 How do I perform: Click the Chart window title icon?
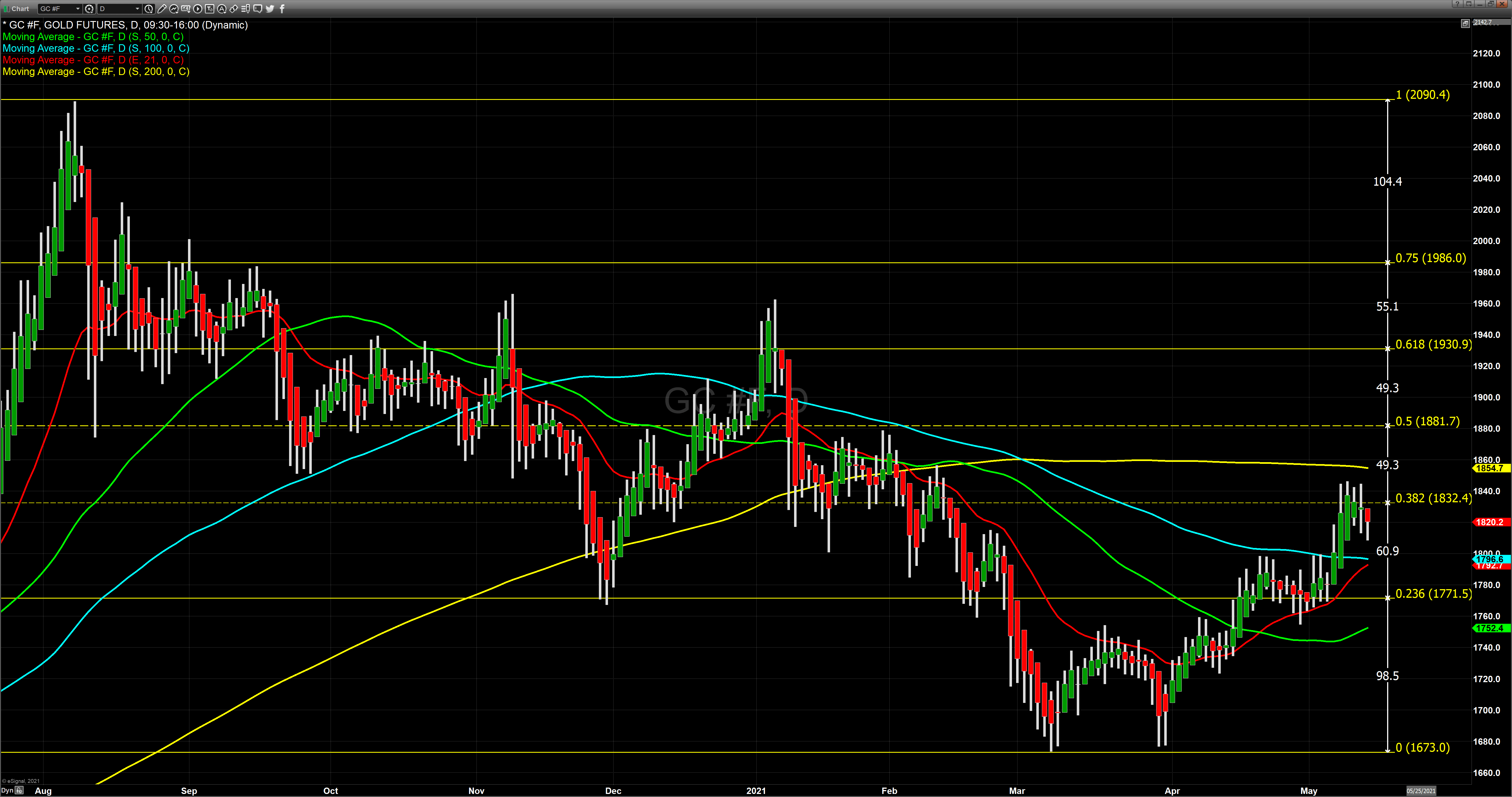coord(6,9)
